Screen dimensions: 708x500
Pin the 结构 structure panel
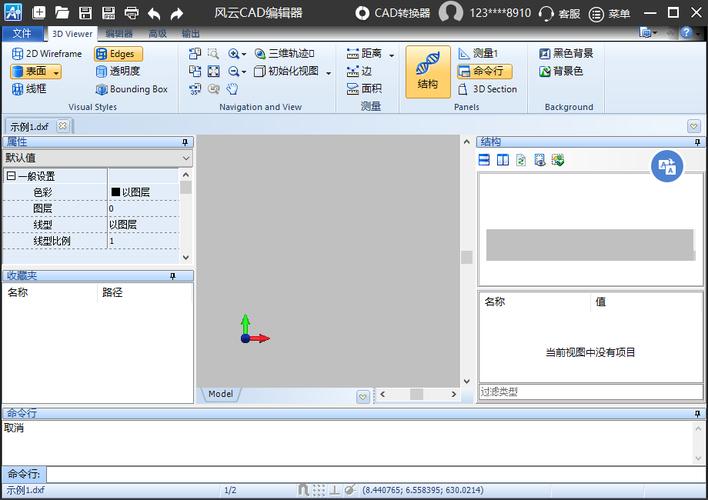coord(697,142)
